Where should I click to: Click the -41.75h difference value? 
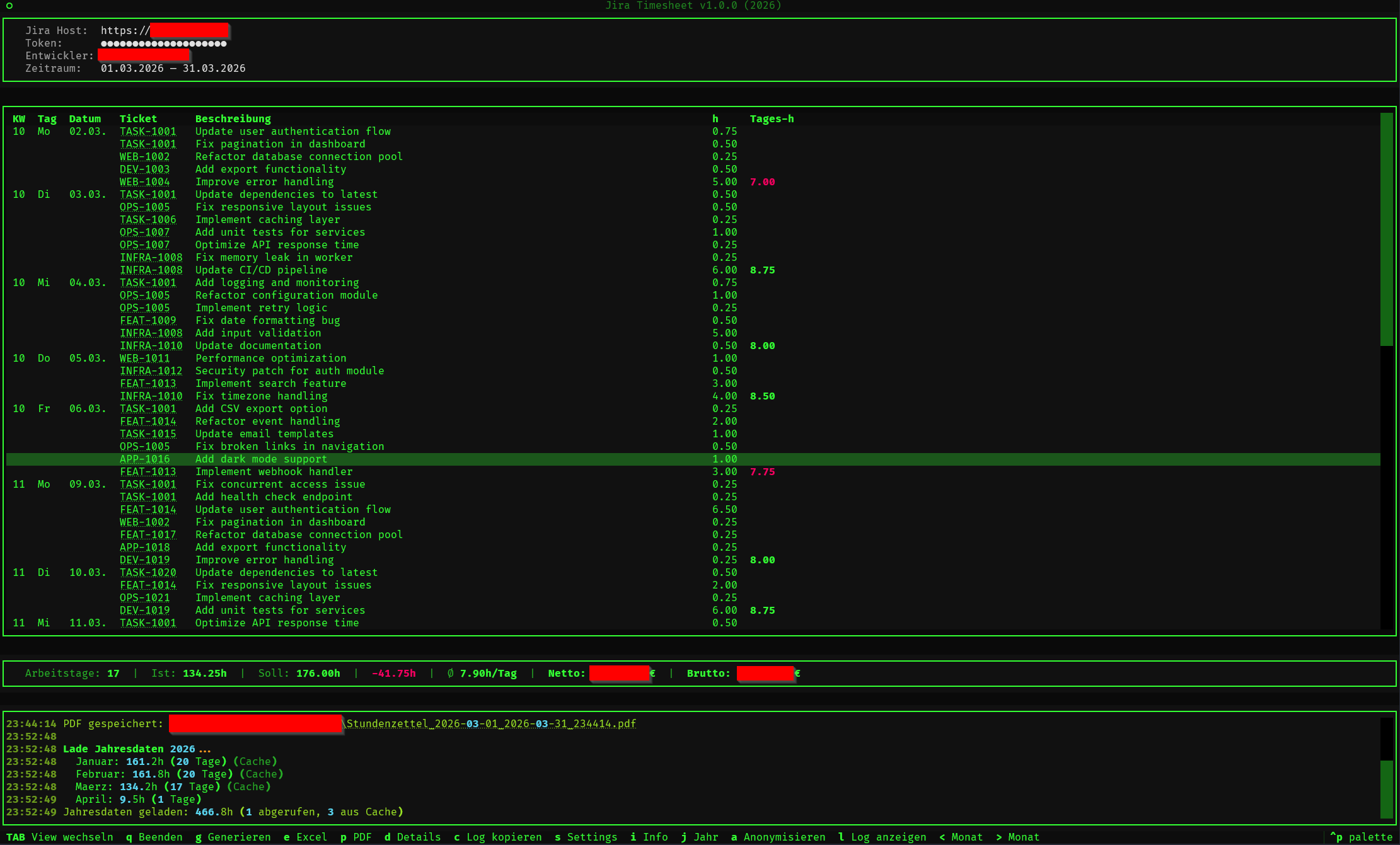[394, 673]
